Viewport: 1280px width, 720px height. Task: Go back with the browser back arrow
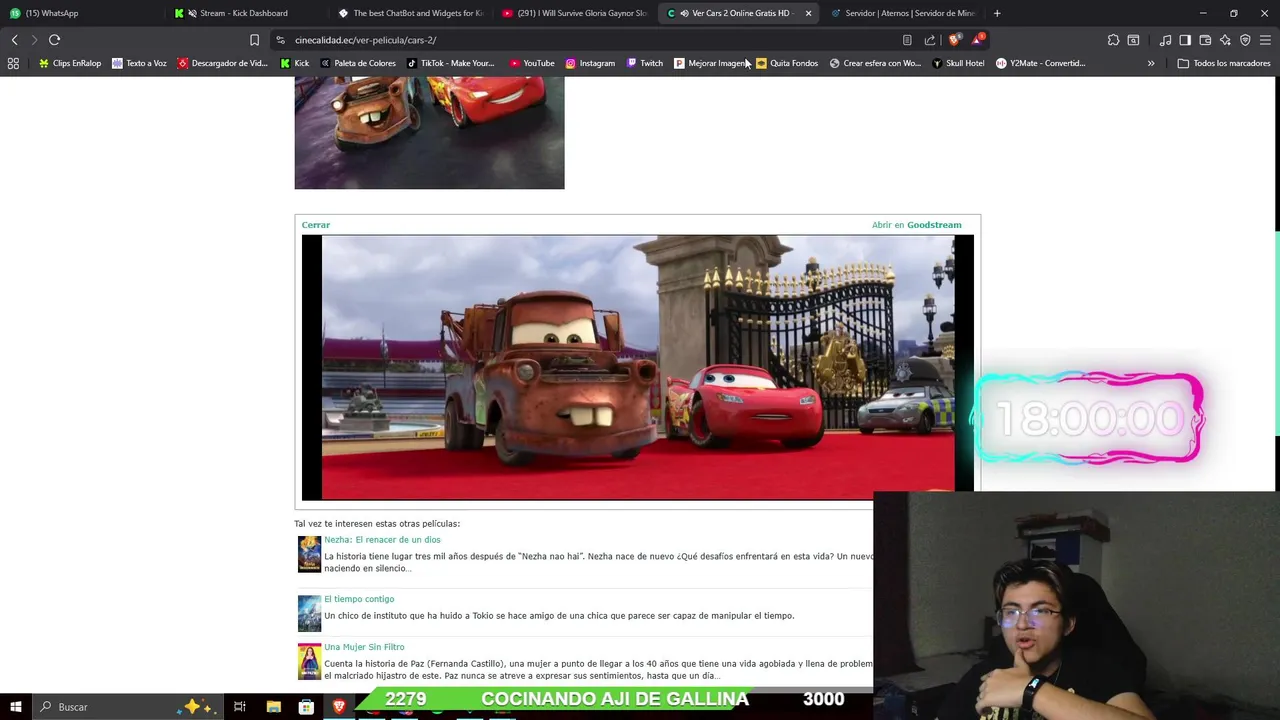(x=14, y=40)
